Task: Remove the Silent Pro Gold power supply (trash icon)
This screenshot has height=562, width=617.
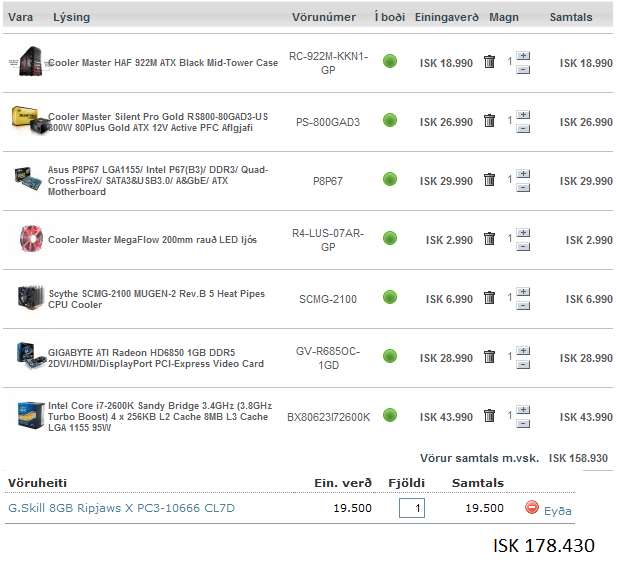Action: 489,121
